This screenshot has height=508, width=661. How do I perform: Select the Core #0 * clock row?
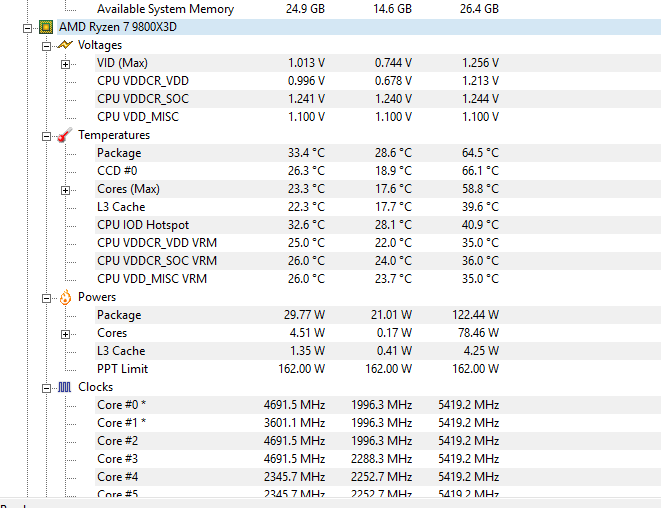378,405
